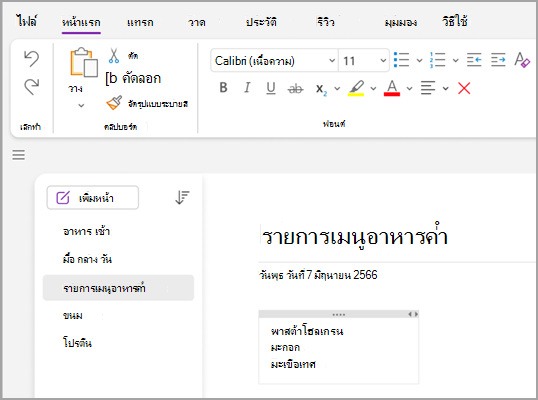Select the Format Painter brush icon
The height and width of the screenshot is (400, 538).
(x=114, y=103)
